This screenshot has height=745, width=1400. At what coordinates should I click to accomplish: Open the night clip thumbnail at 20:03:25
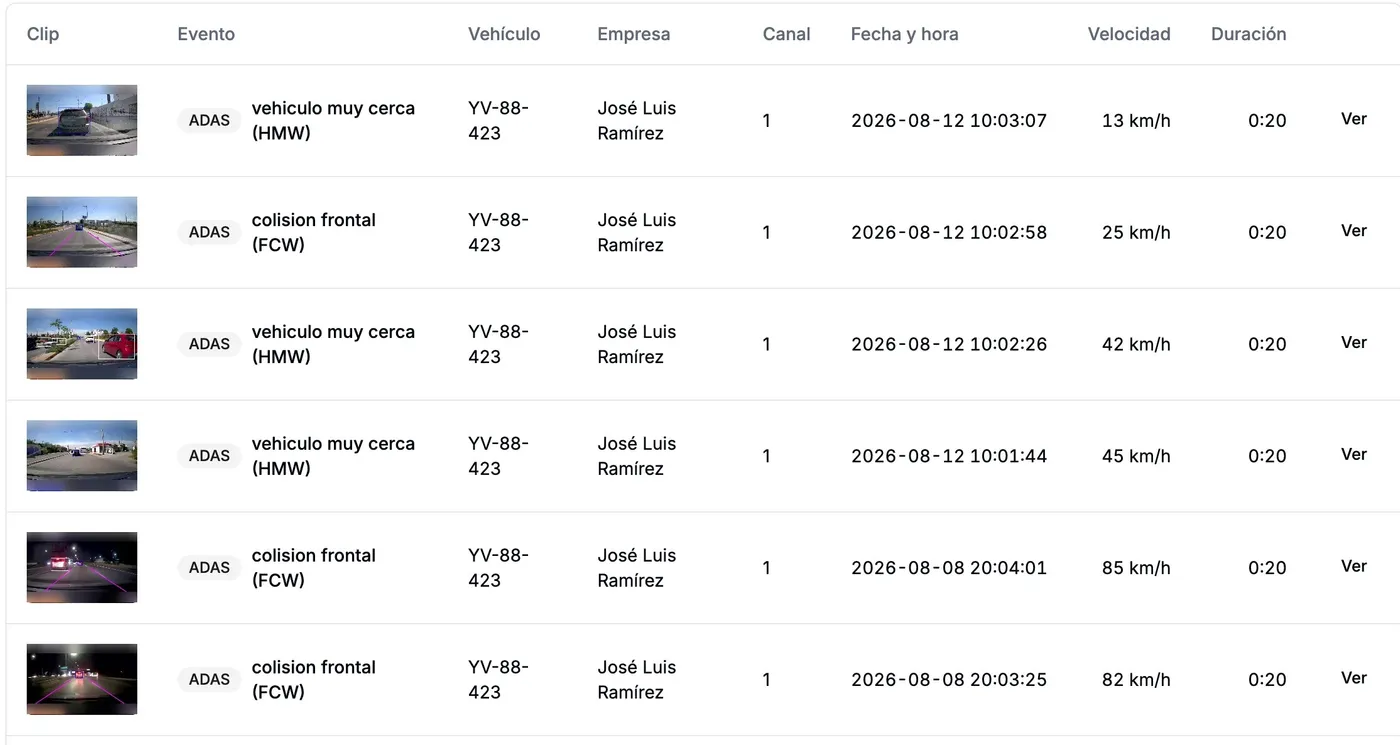(82, 680)
